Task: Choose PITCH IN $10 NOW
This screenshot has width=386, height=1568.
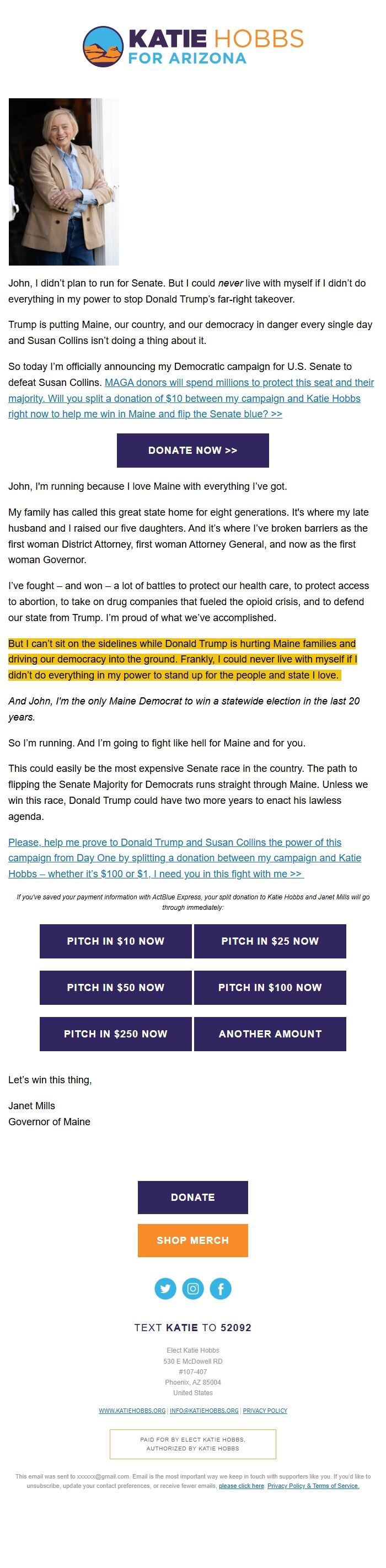Action: pos(115,941)
